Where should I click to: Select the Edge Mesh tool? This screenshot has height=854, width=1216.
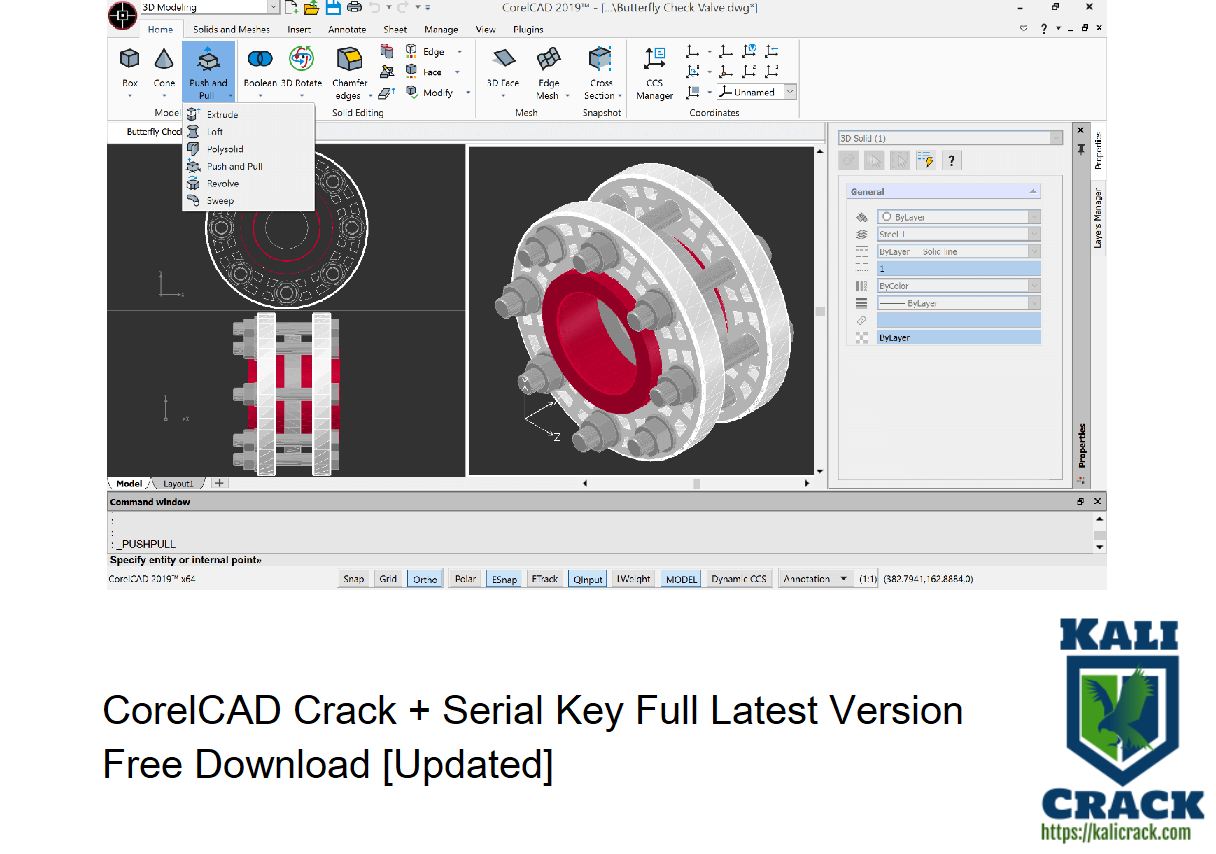point(548,72)
